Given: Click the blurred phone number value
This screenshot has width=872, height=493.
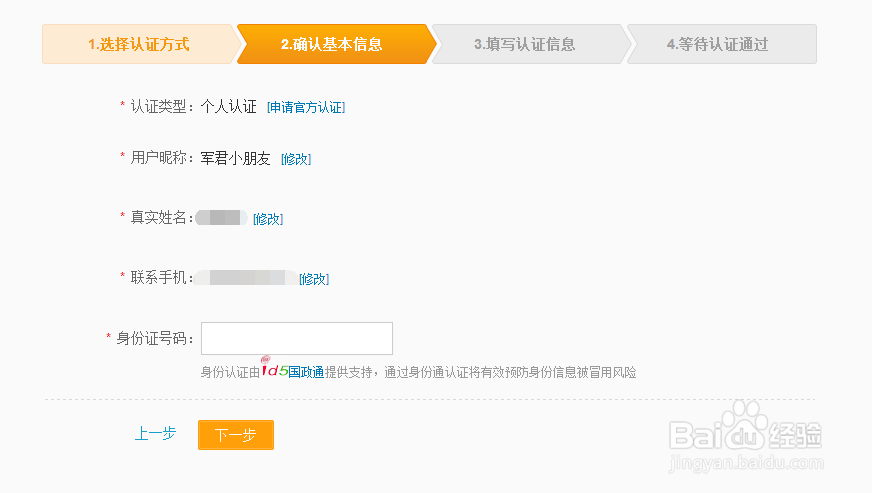Looking at the screenshot, I should pyautogui.click(x=246, y=278).
